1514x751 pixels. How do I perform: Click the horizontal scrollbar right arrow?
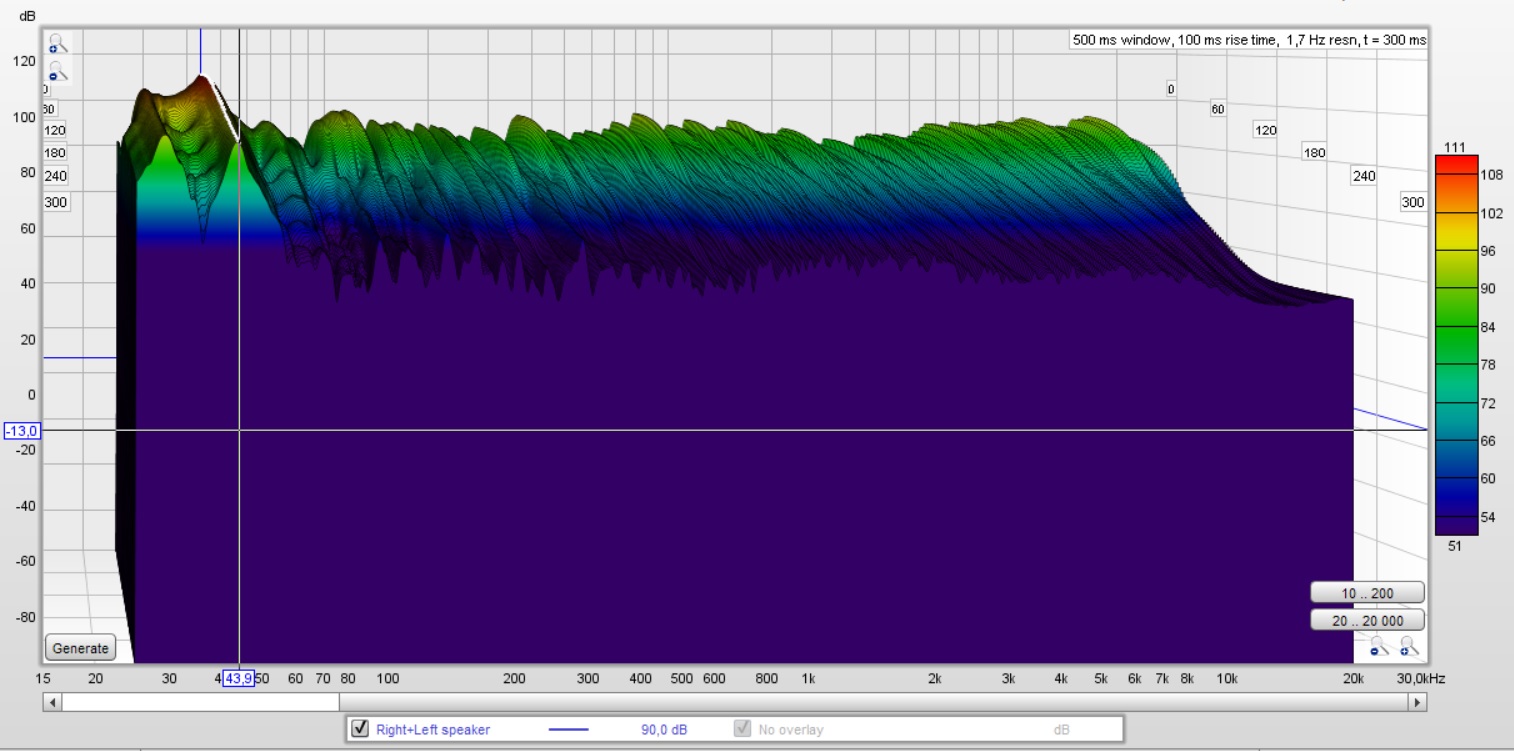point(1418,703)
